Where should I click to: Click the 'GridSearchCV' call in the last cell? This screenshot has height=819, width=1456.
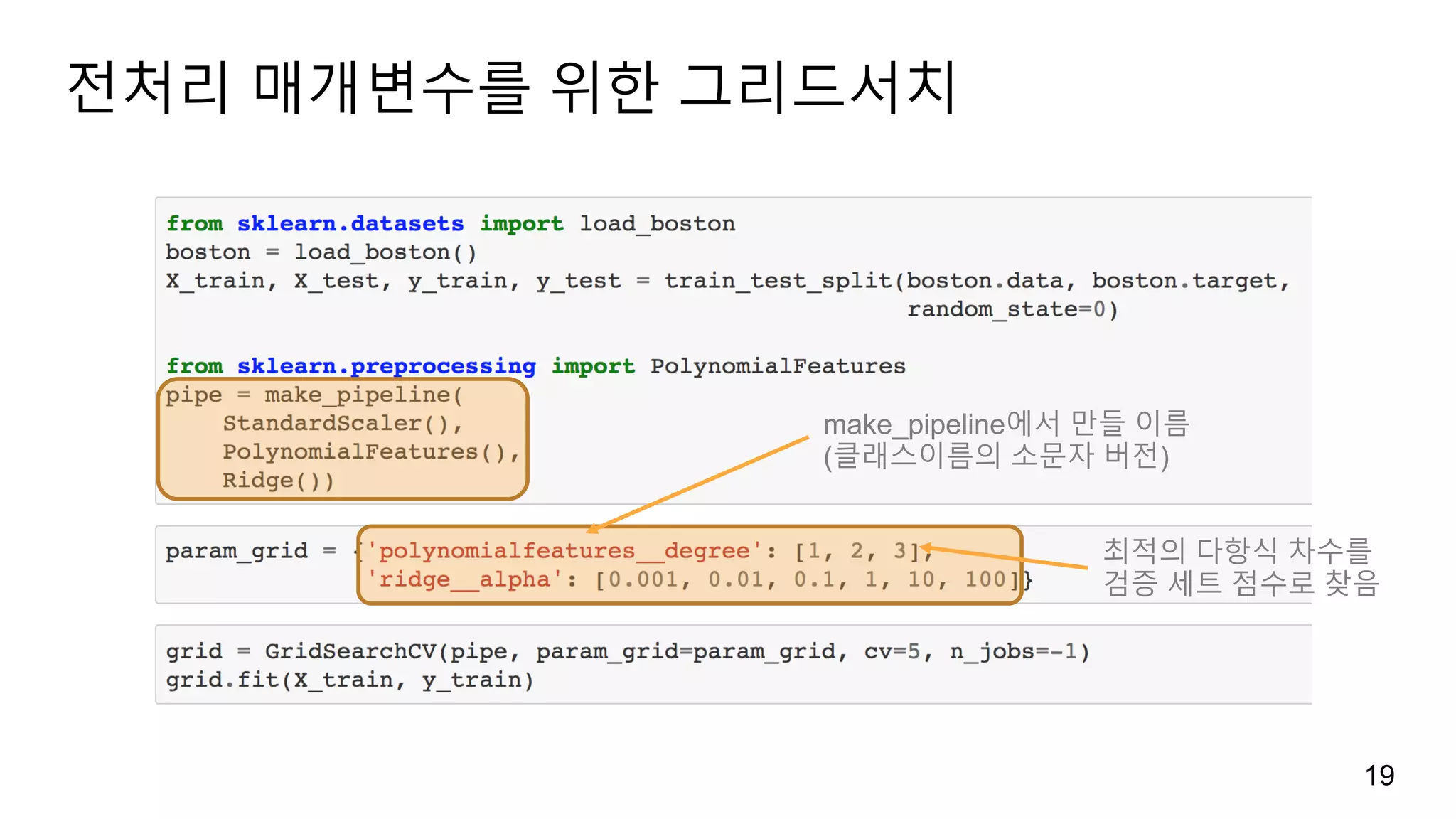350,651
